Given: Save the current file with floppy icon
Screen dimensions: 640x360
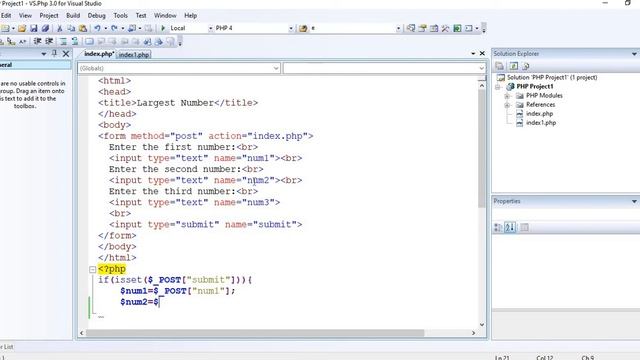Looking at the screenshot, I should pyautogui.click(x=34, y=28).
